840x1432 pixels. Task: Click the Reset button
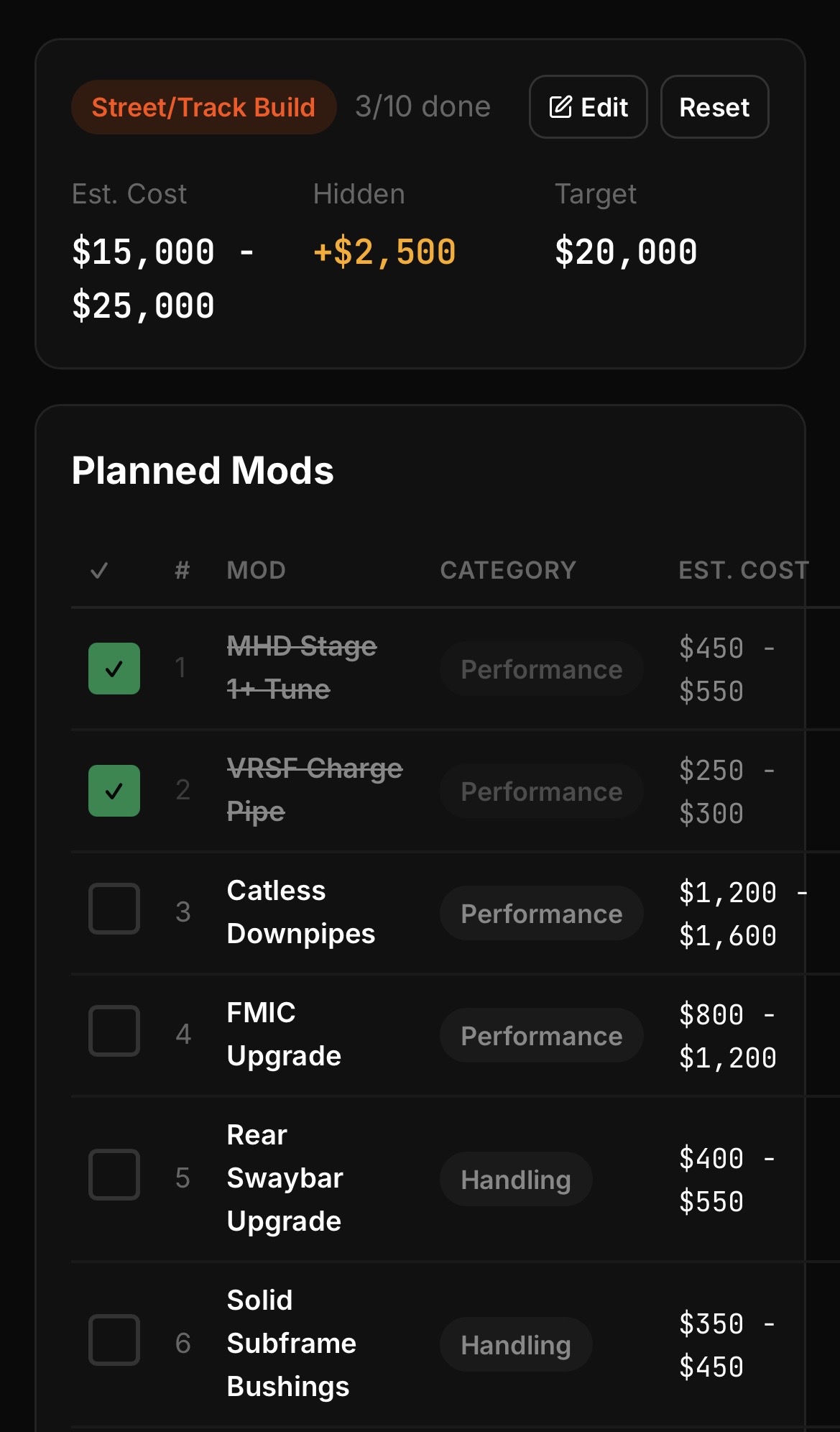(714, 106)
